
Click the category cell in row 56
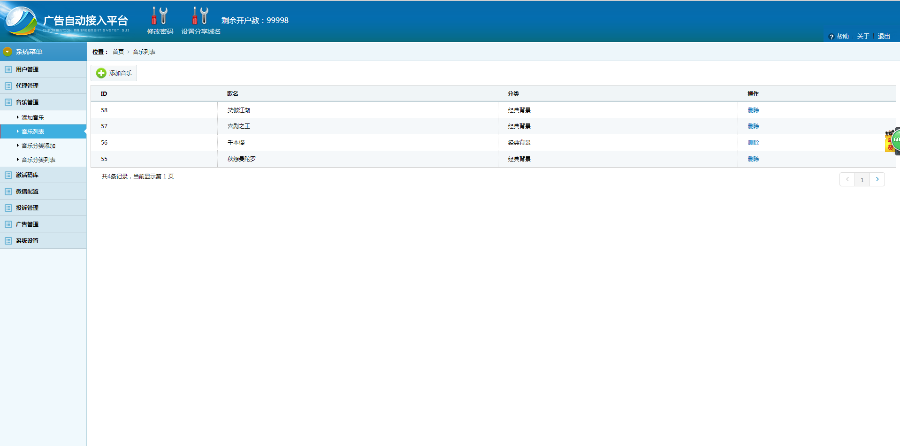point(519,142)
